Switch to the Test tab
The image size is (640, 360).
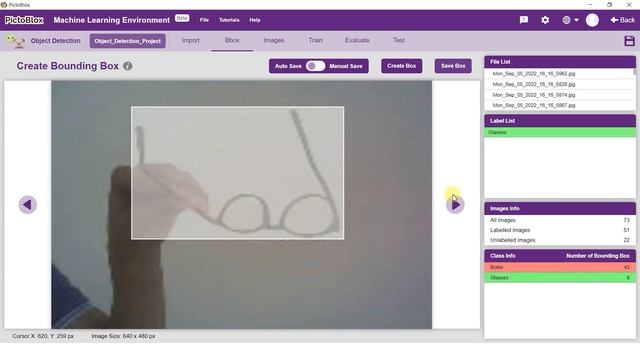399,40
